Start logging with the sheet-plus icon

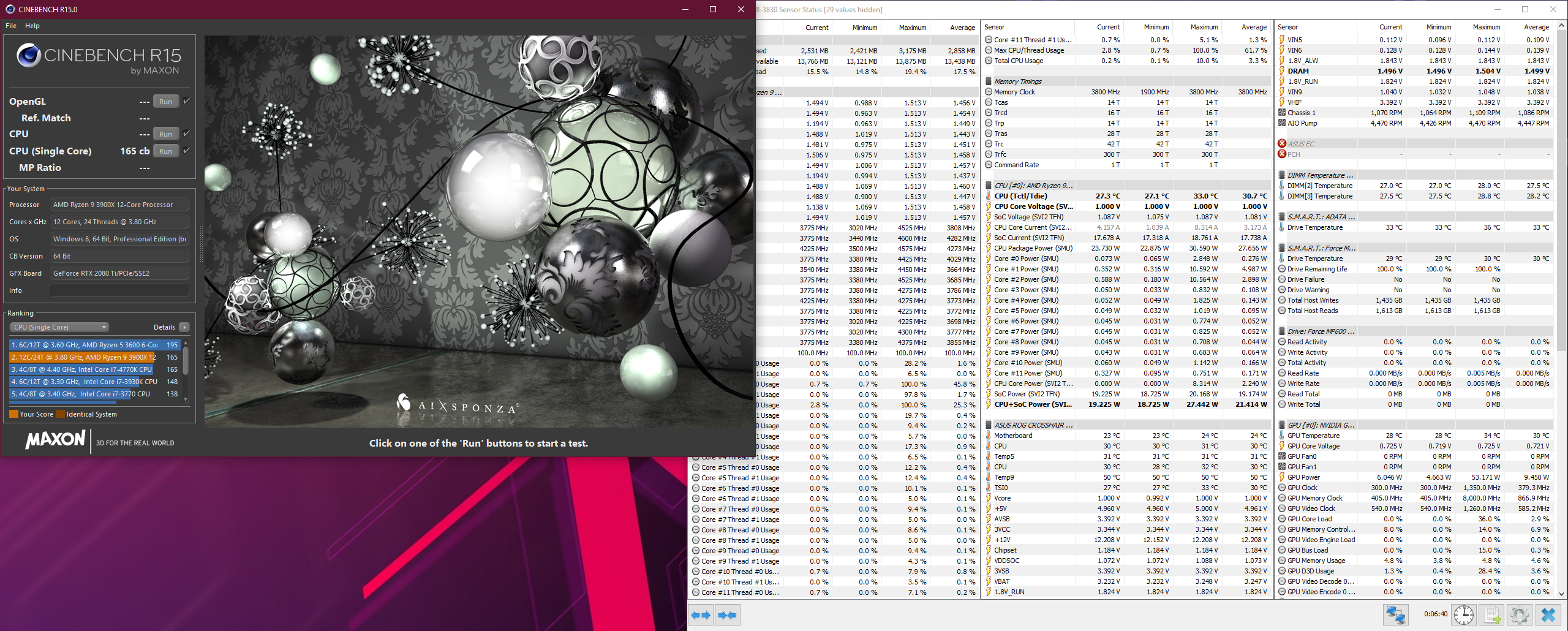pyautogui.click(x=1492, y=614)
